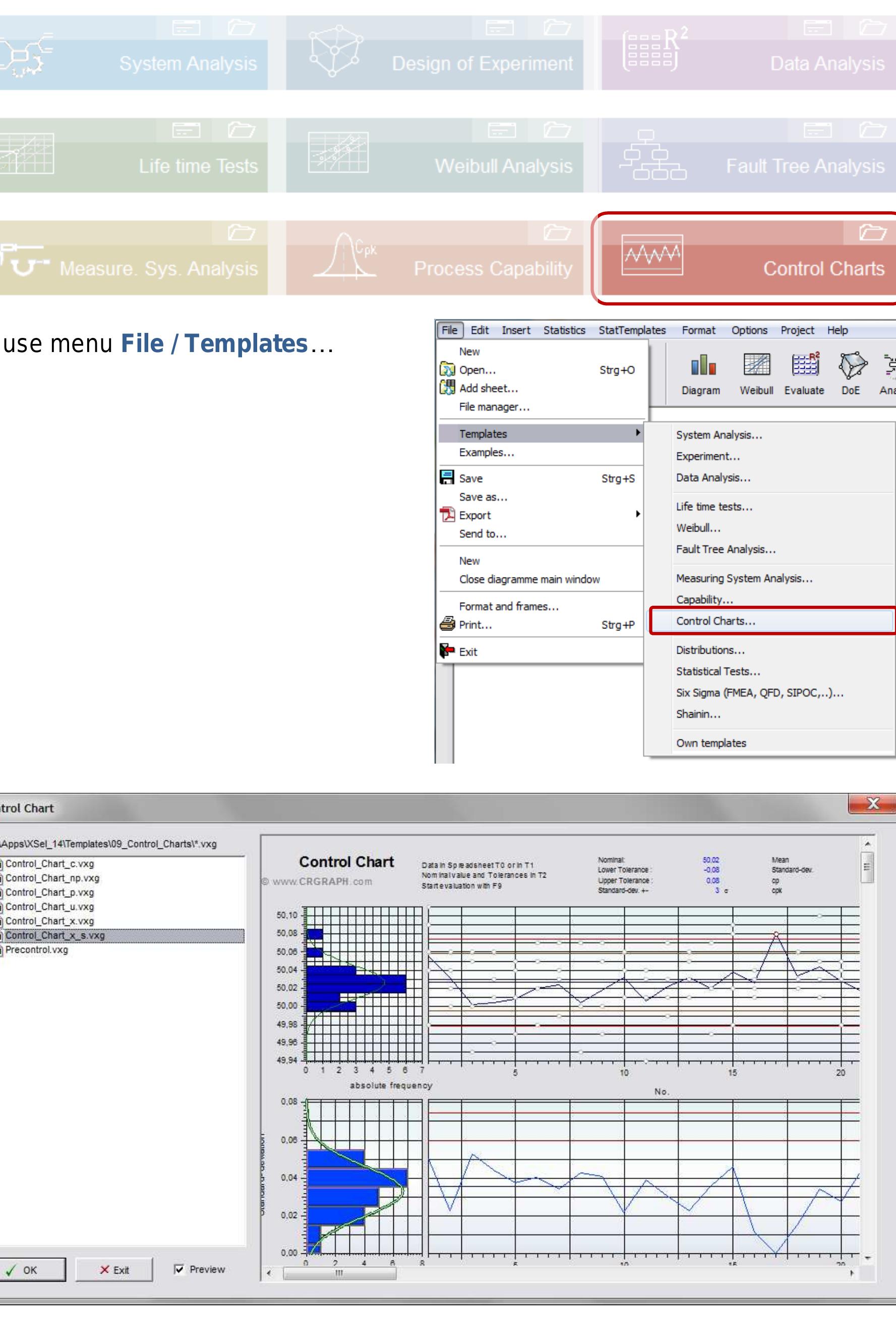Close the Control Chart dialog
This screenshot has height=1326, width=896.
pyautogui.click(x=872, y=803)
